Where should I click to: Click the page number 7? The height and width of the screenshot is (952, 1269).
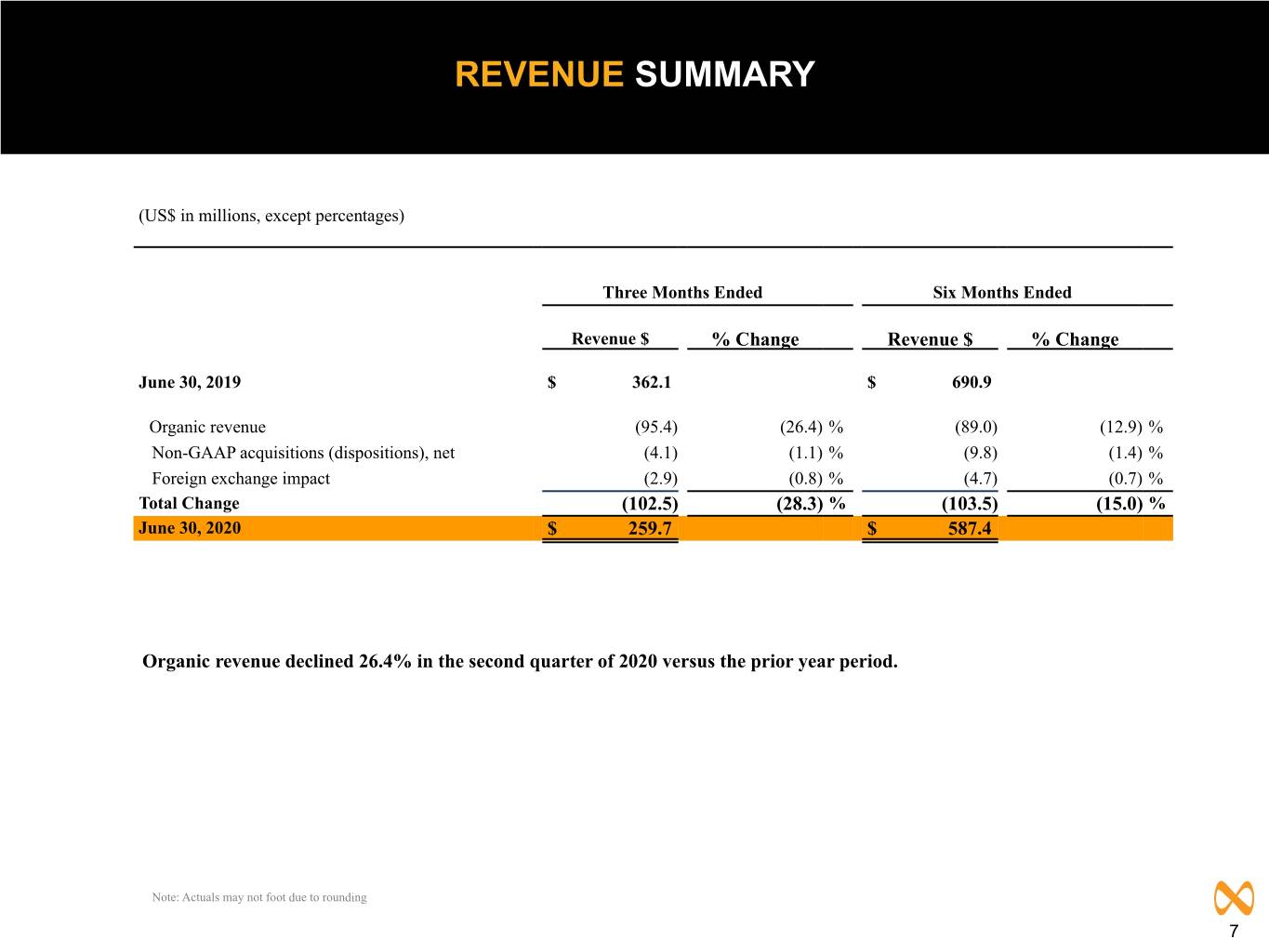(x=1234, y=932)
